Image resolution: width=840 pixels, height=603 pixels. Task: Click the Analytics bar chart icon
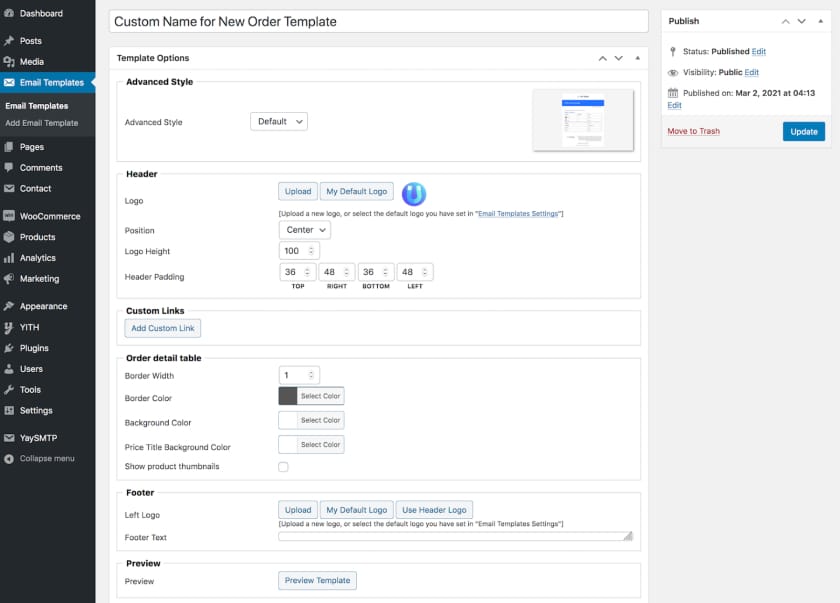pyautogui.click(x=9, y=258)
